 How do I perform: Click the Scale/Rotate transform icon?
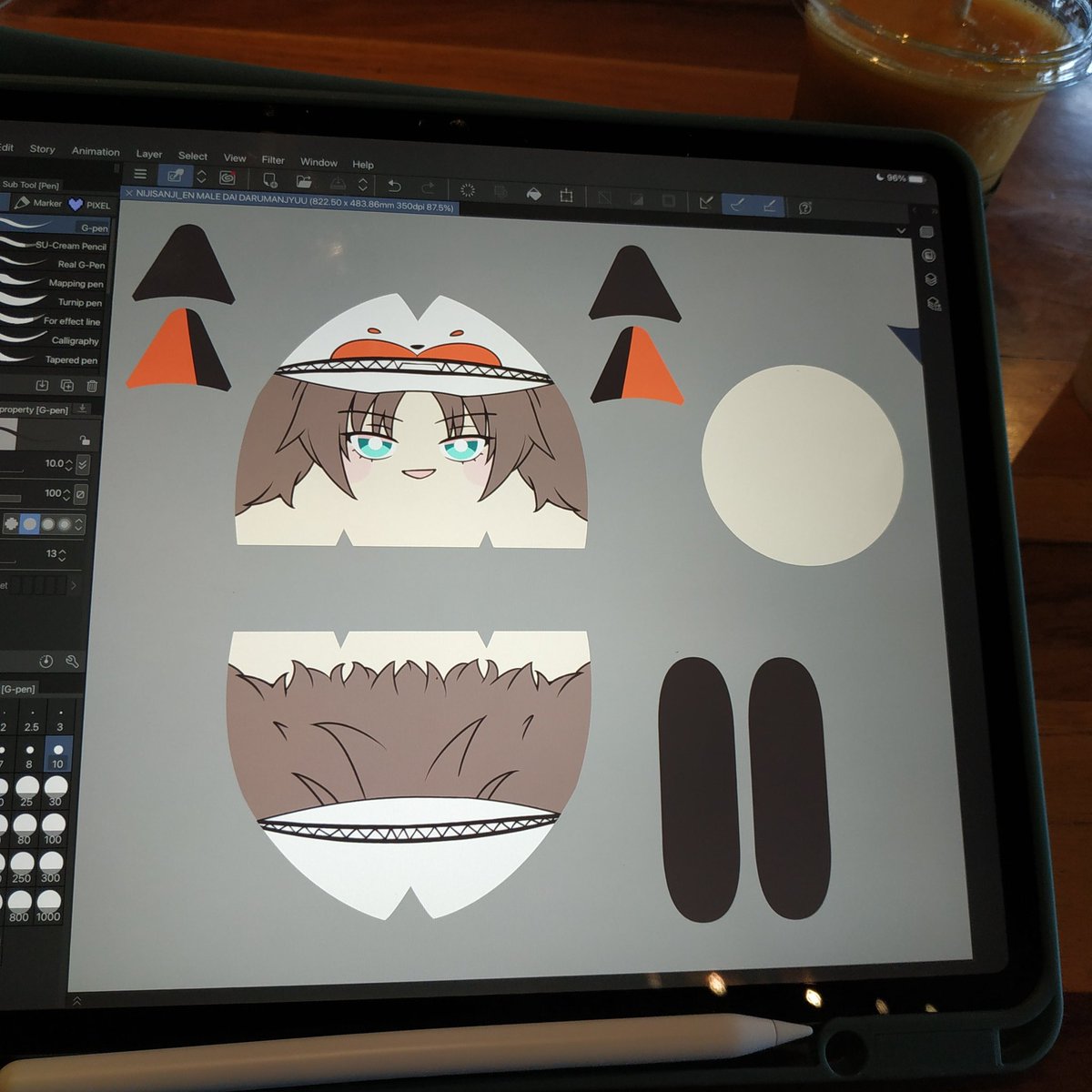(x=566, y=195)
